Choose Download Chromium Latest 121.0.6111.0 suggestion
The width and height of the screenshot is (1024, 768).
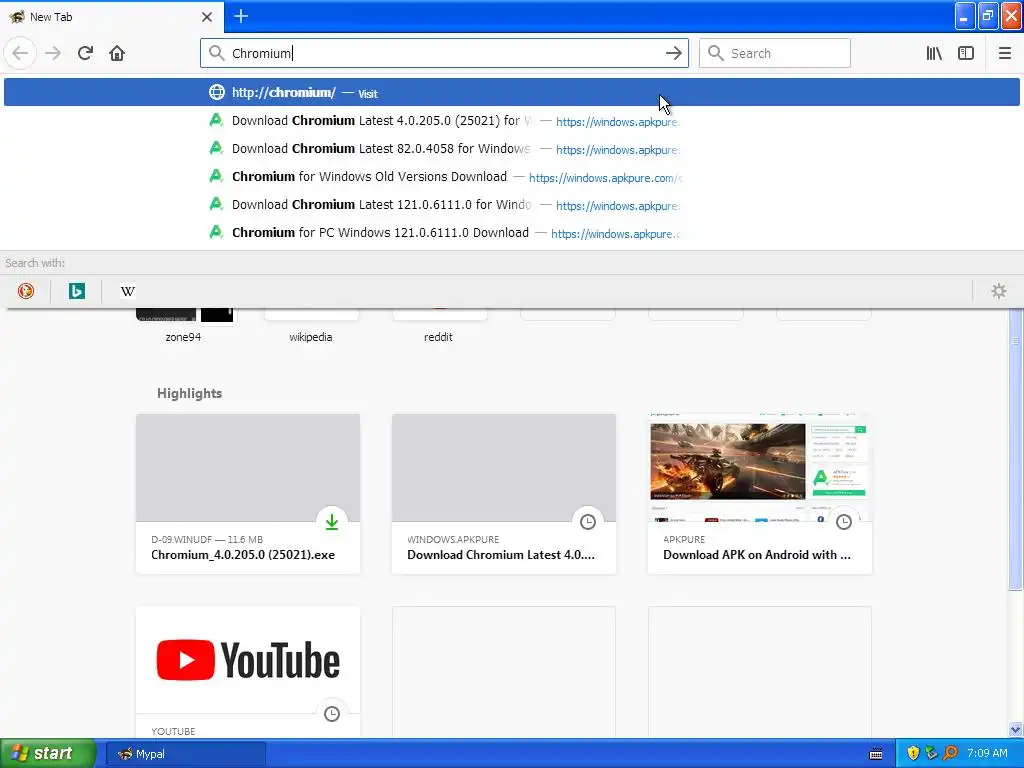(x=511, y=205)
